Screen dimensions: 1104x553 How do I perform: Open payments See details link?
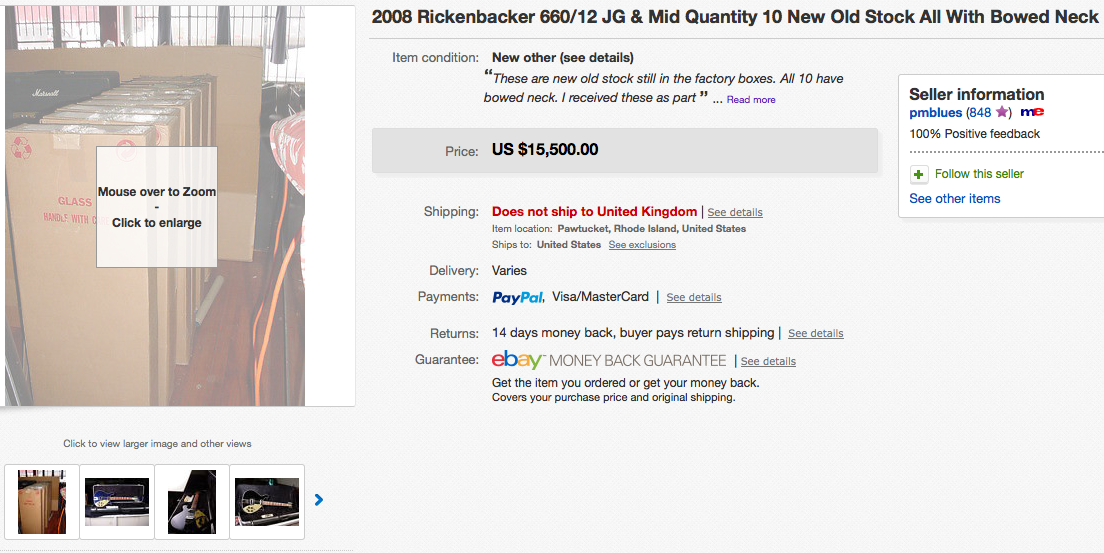tap(694, 297)
